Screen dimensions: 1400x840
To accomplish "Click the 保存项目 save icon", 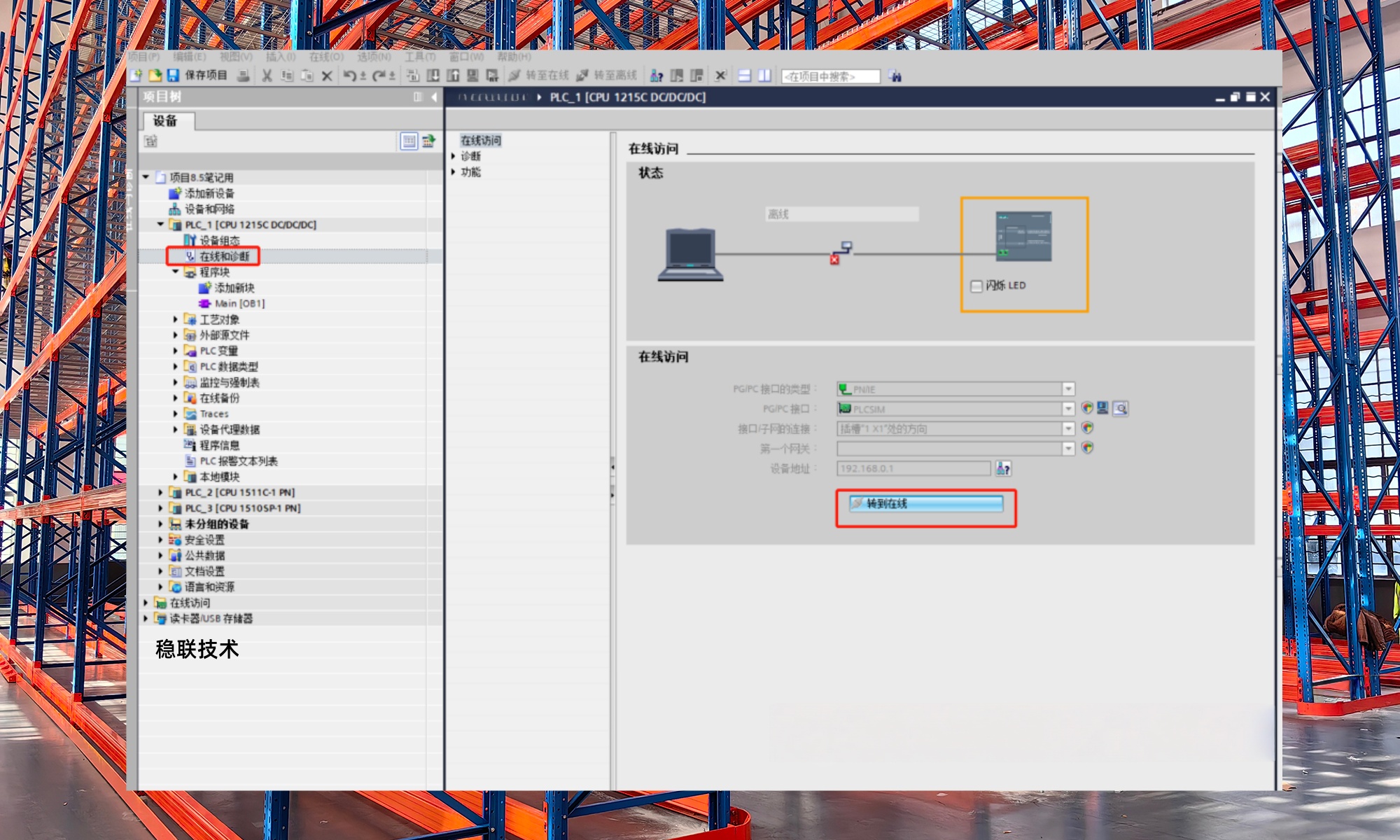I will tap(173, 75).
